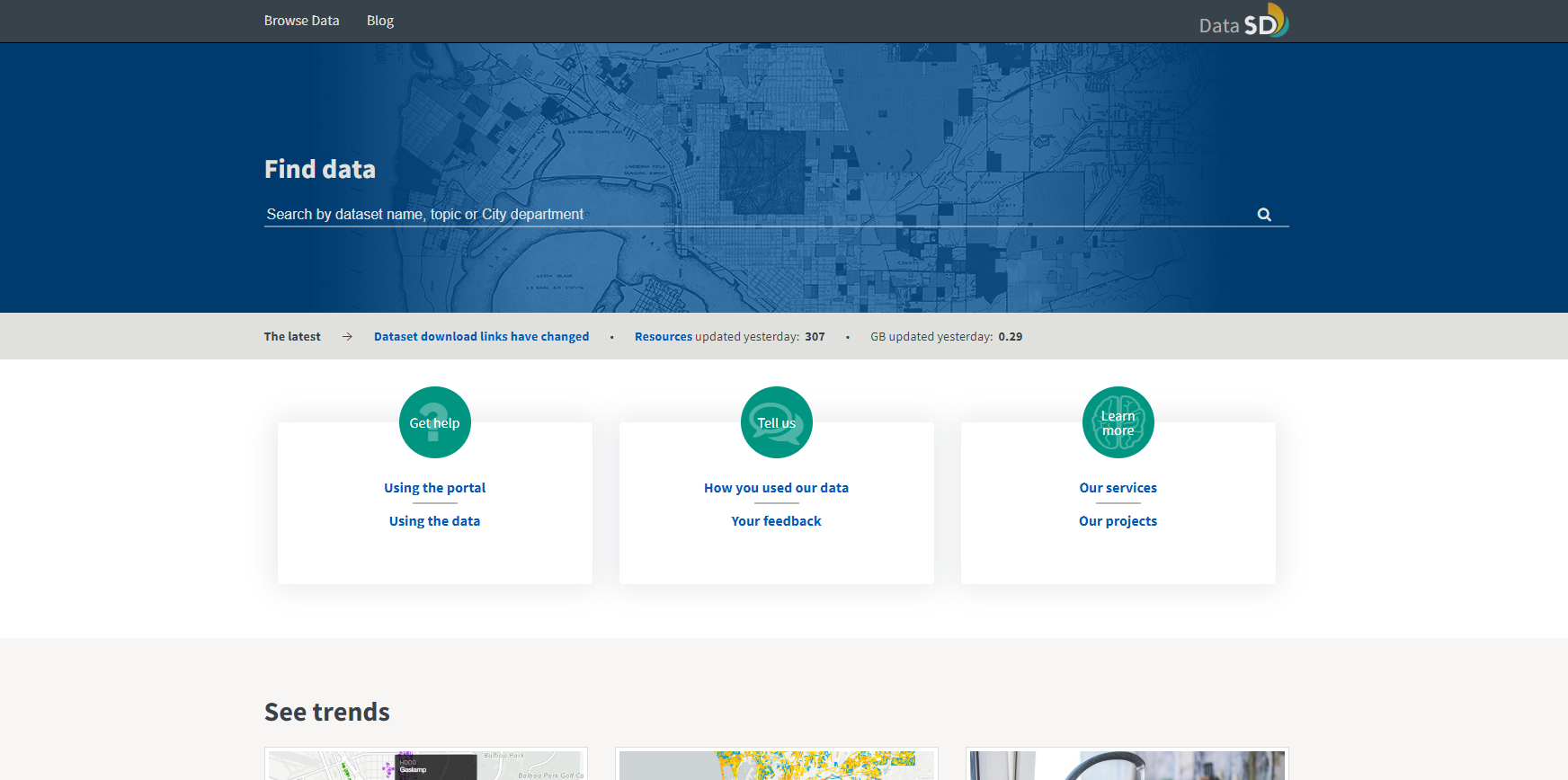Follow the Resources link in latest bar
This screenshot has width=1568, height=780.
tap(663, 337)
